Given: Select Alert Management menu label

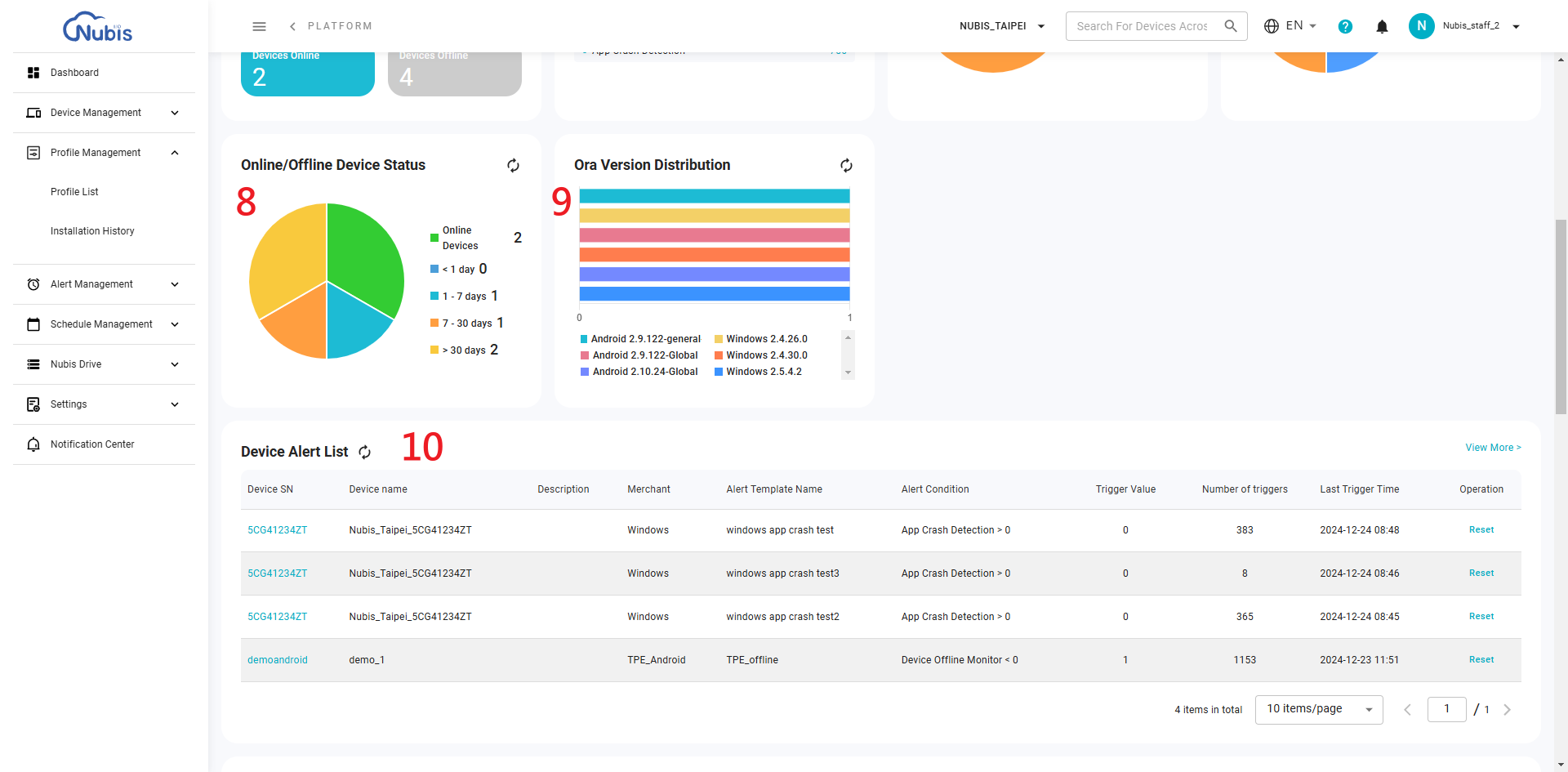Looking at the screenshot, I should pos(91,284).
